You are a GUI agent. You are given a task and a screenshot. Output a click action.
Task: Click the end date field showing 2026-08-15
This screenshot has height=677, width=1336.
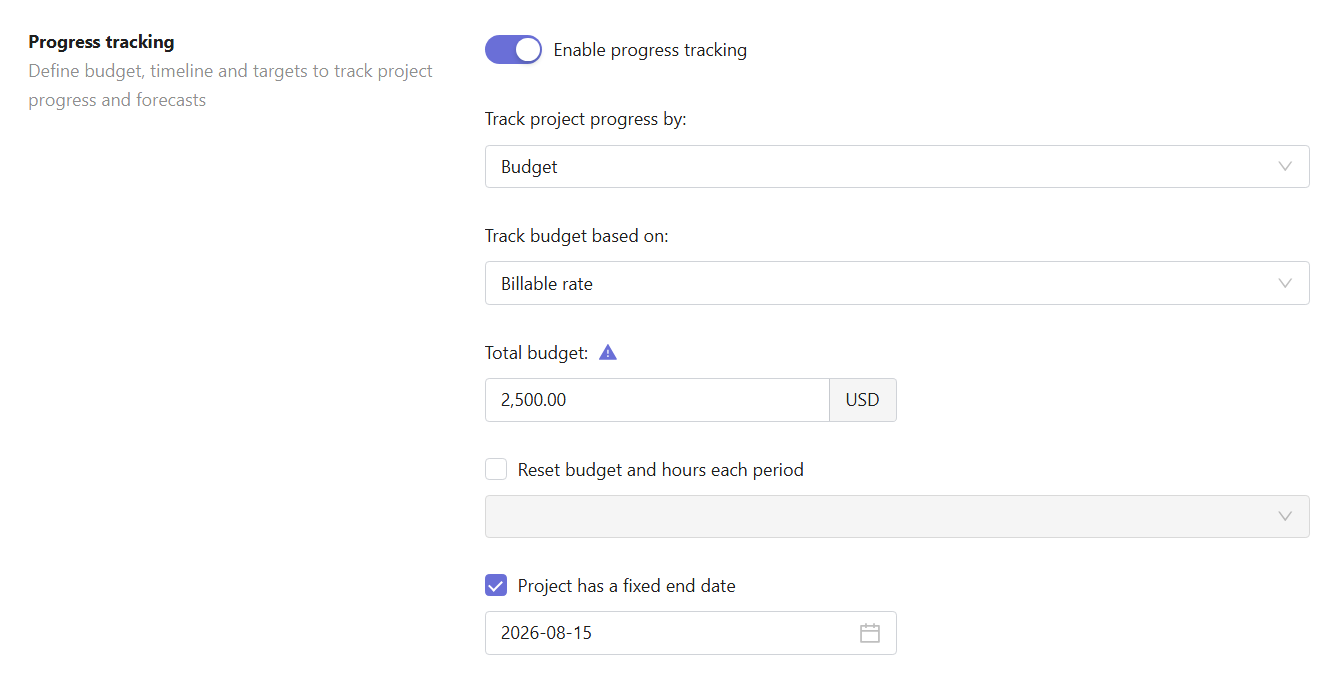(x=691, y=633)
